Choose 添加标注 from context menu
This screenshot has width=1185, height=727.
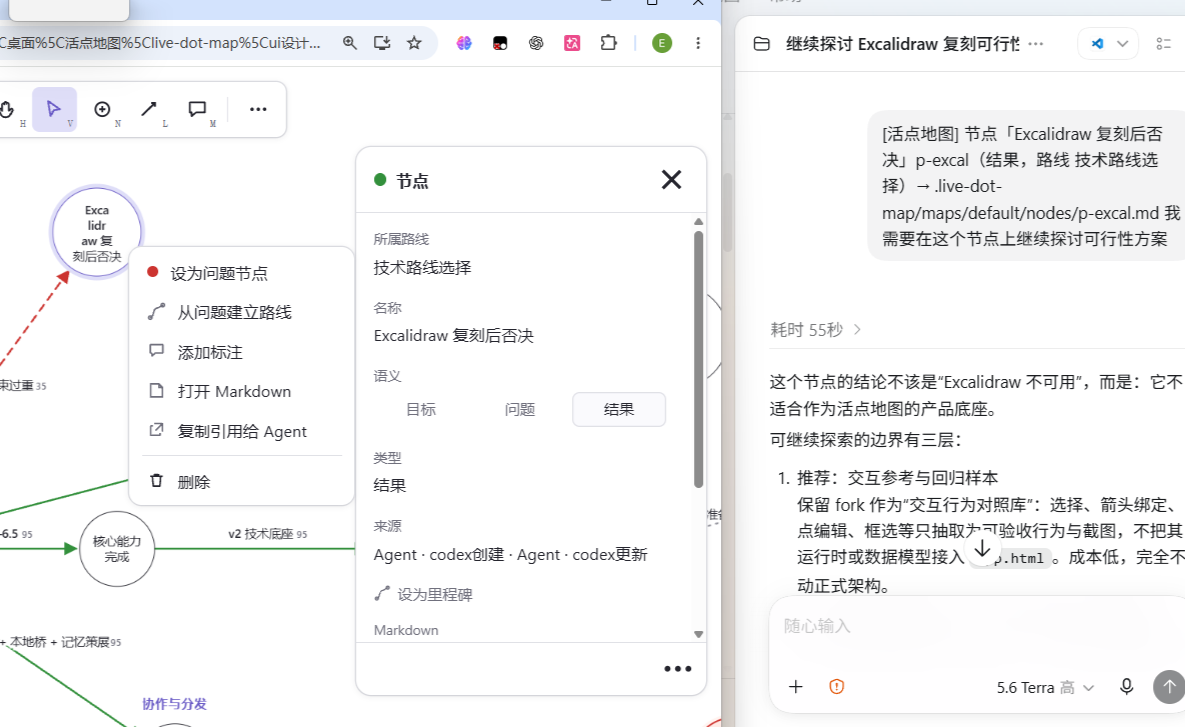coord(242,352)
